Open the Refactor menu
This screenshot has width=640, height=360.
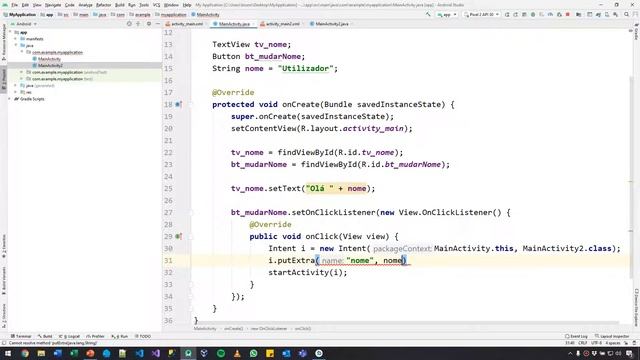pyautogui.click(x=103, y=5)
